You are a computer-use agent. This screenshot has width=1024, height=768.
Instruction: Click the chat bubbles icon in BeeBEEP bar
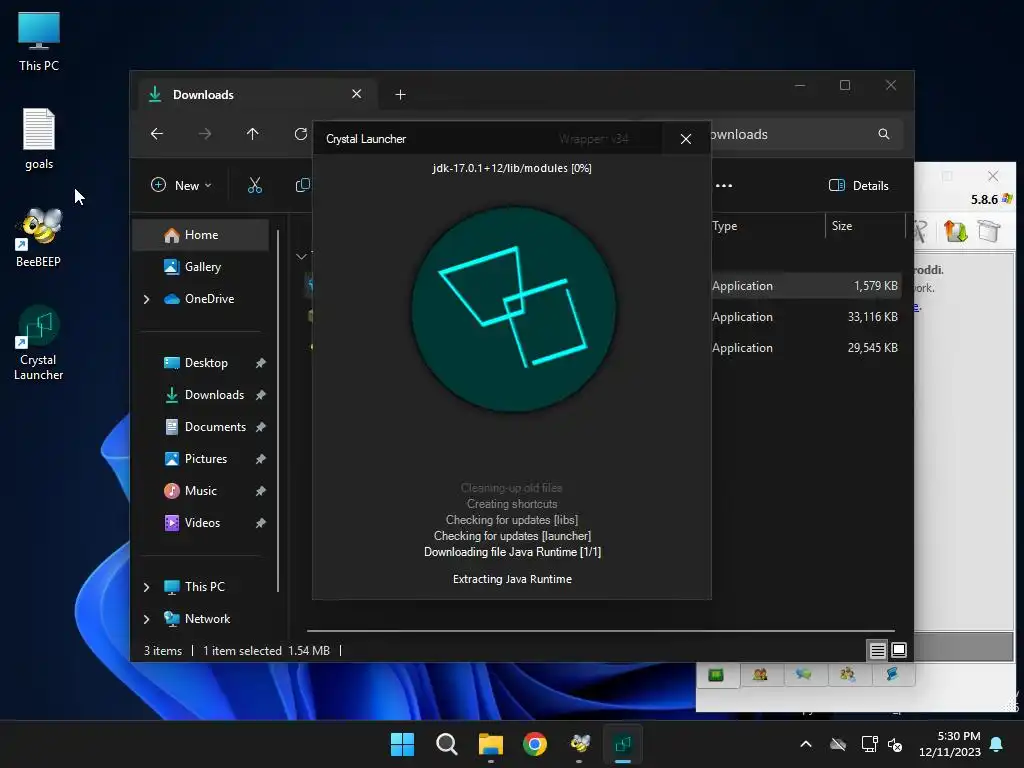click(803, 675)
